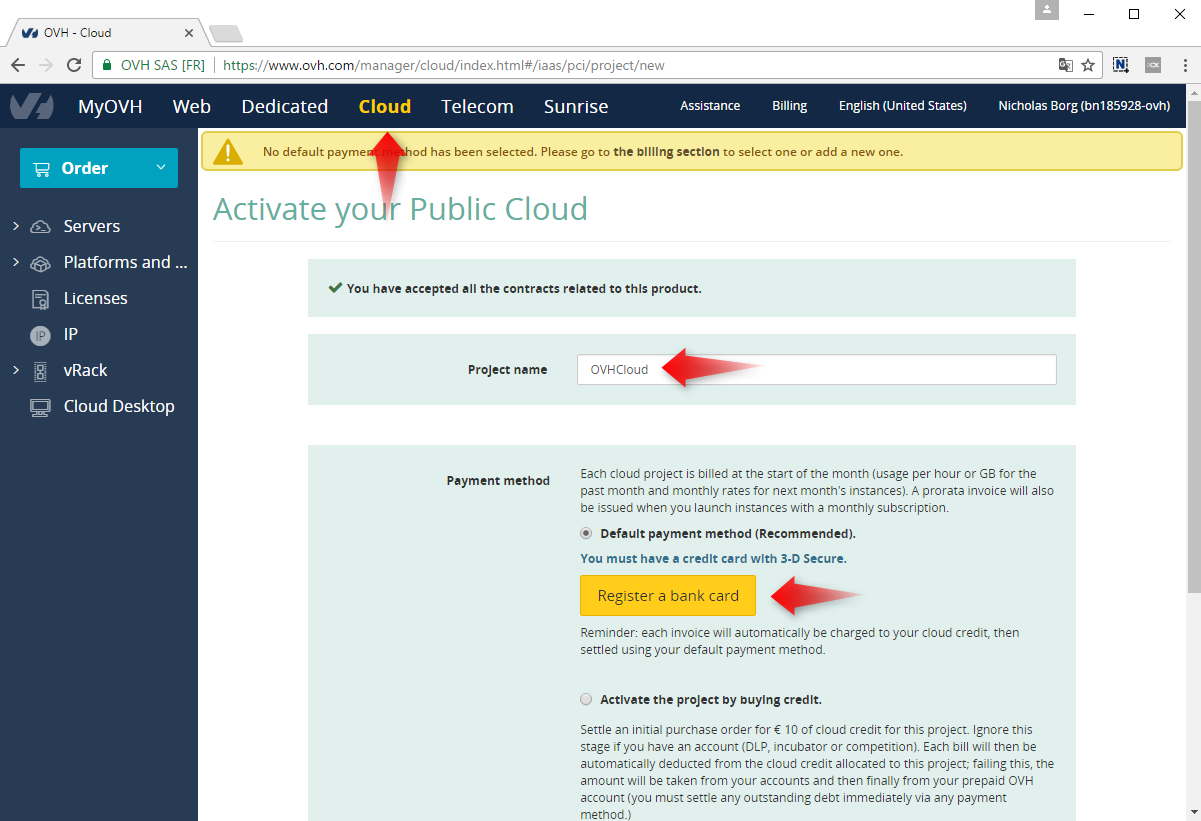Click the warning triangle icon in alert
1201x821 pixels.
click(x=229, y=151)
